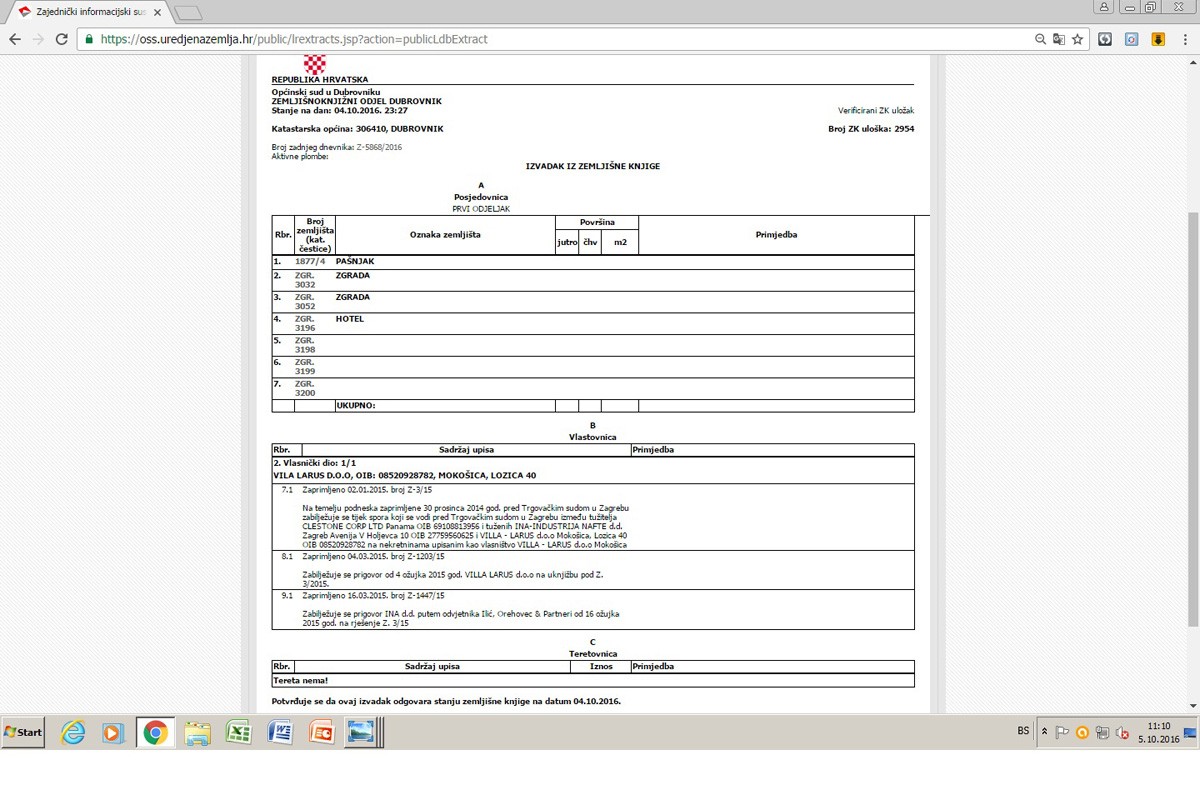Click the Z-5868/2016 journal number

pos(379,147)
